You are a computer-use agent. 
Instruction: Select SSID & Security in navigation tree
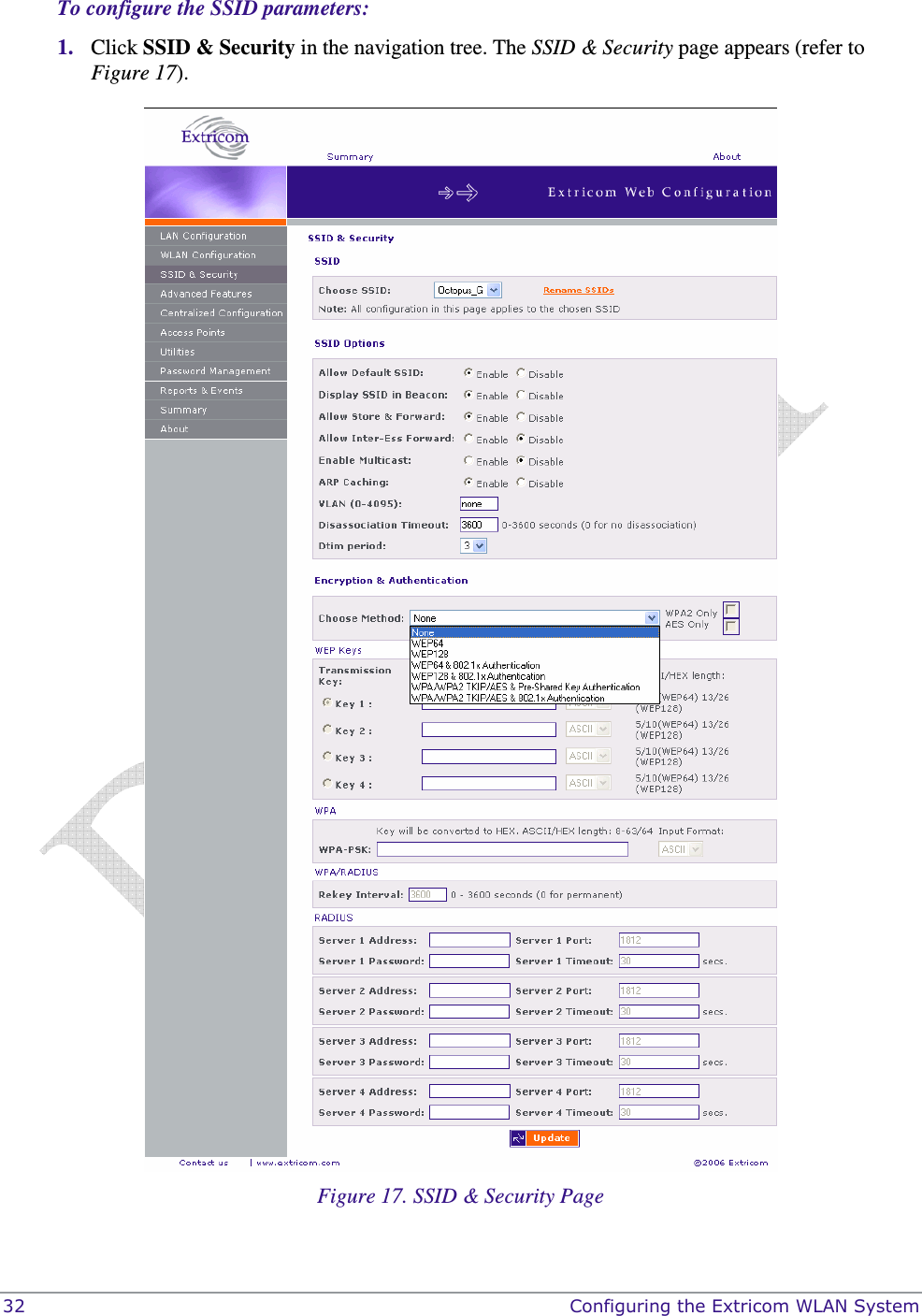216,275
